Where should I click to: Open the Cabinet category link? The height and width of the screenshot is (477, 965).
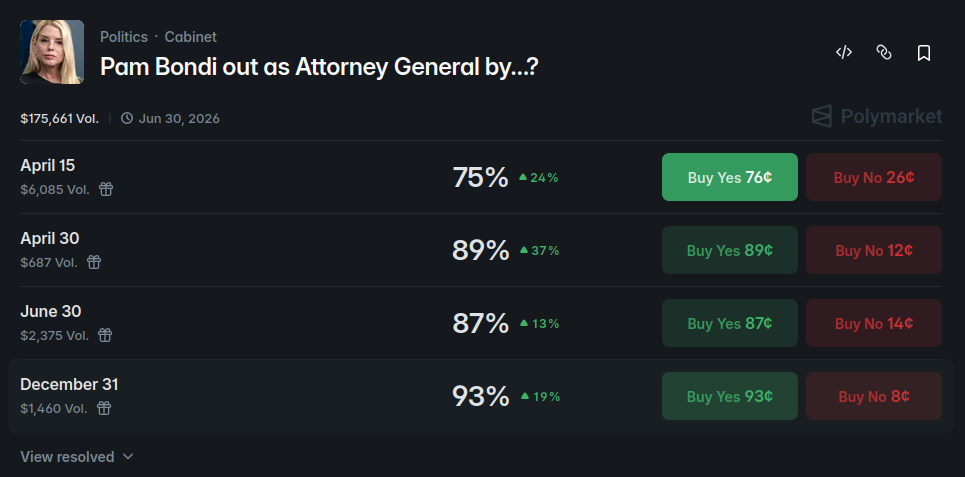[190, 37]
